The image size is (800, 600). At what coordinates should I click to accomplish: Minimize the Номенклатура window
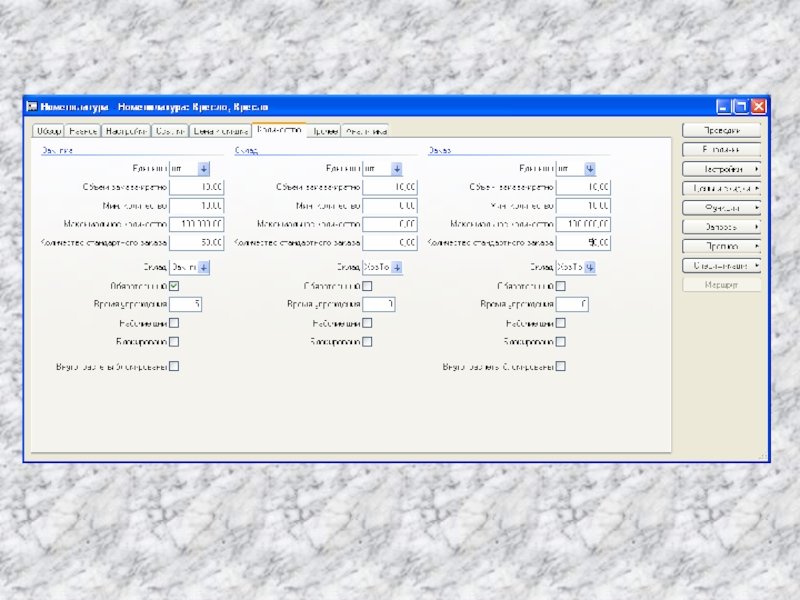point(723,107)
